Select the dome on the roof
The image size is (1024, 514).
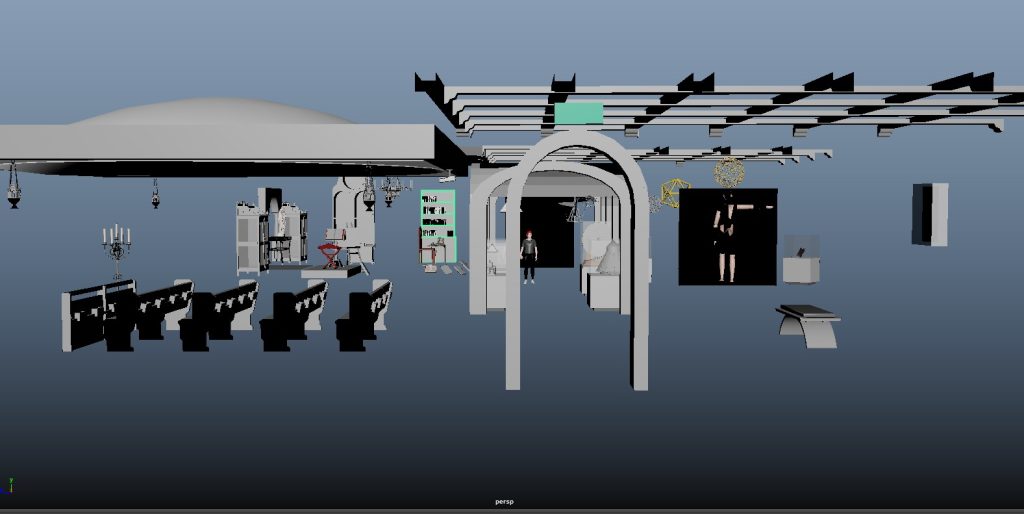coord(212,111)
